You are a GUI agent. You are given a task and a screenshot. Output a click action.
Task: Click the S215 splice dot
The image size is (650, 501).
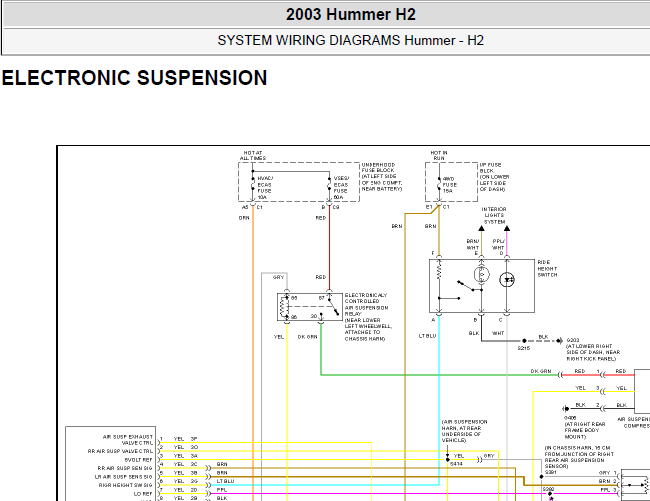(x=524, y=341)
